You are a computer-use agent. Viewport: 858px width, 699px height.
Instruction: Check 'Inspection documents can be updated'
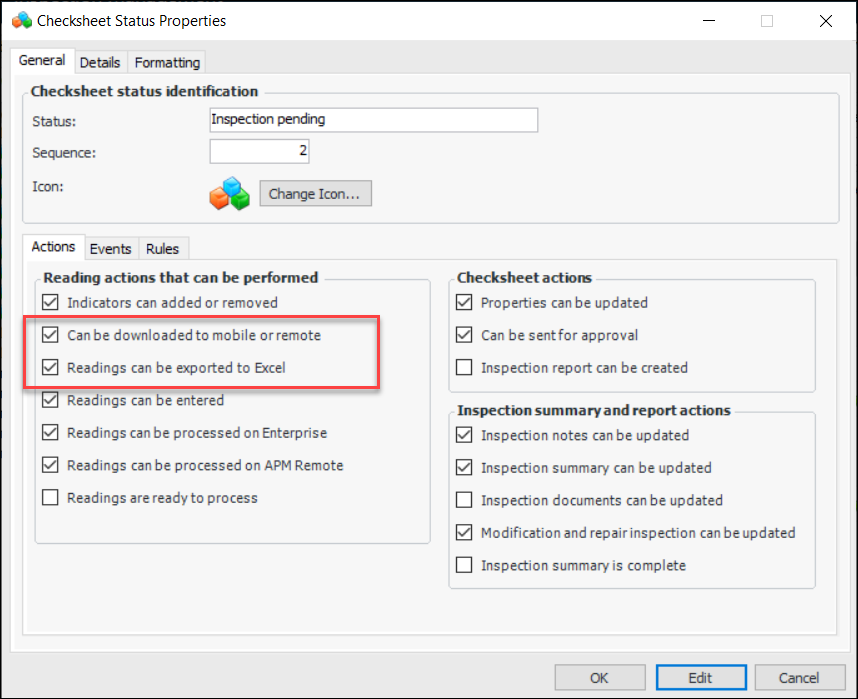click(x=464, y=500)
